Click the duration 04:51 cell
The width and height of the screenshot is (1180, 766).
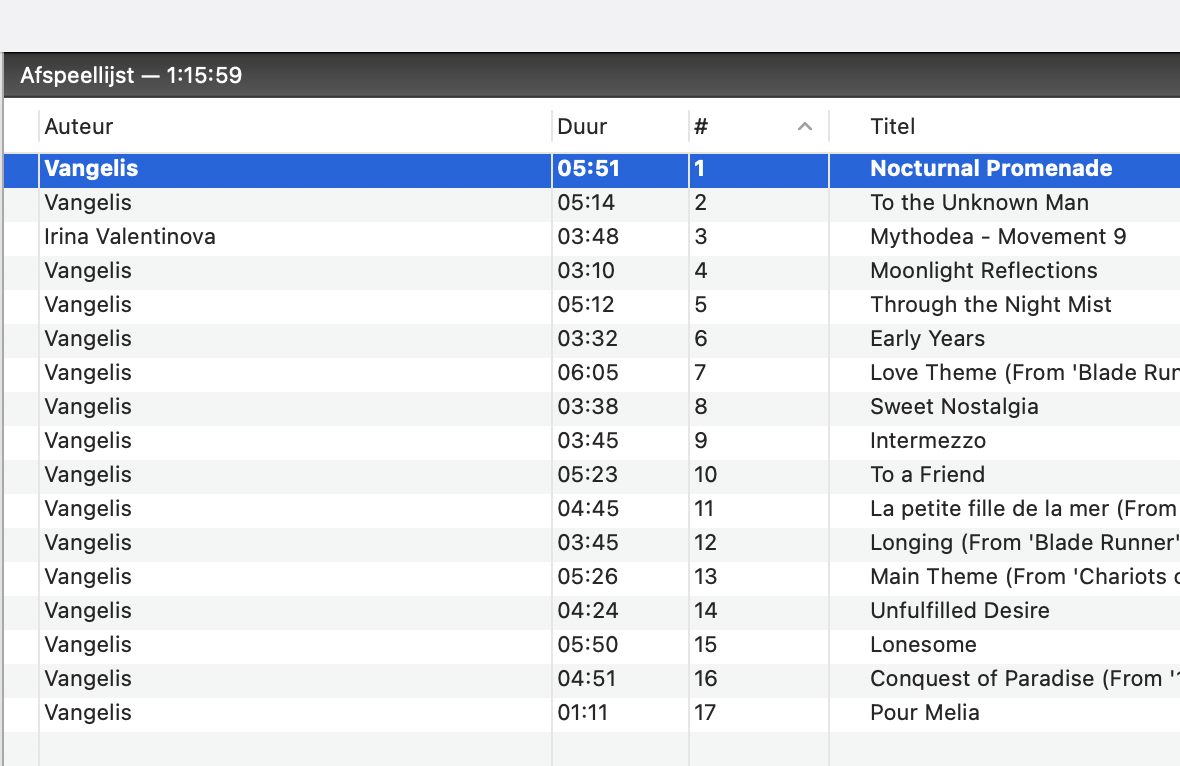click(586, 679)
